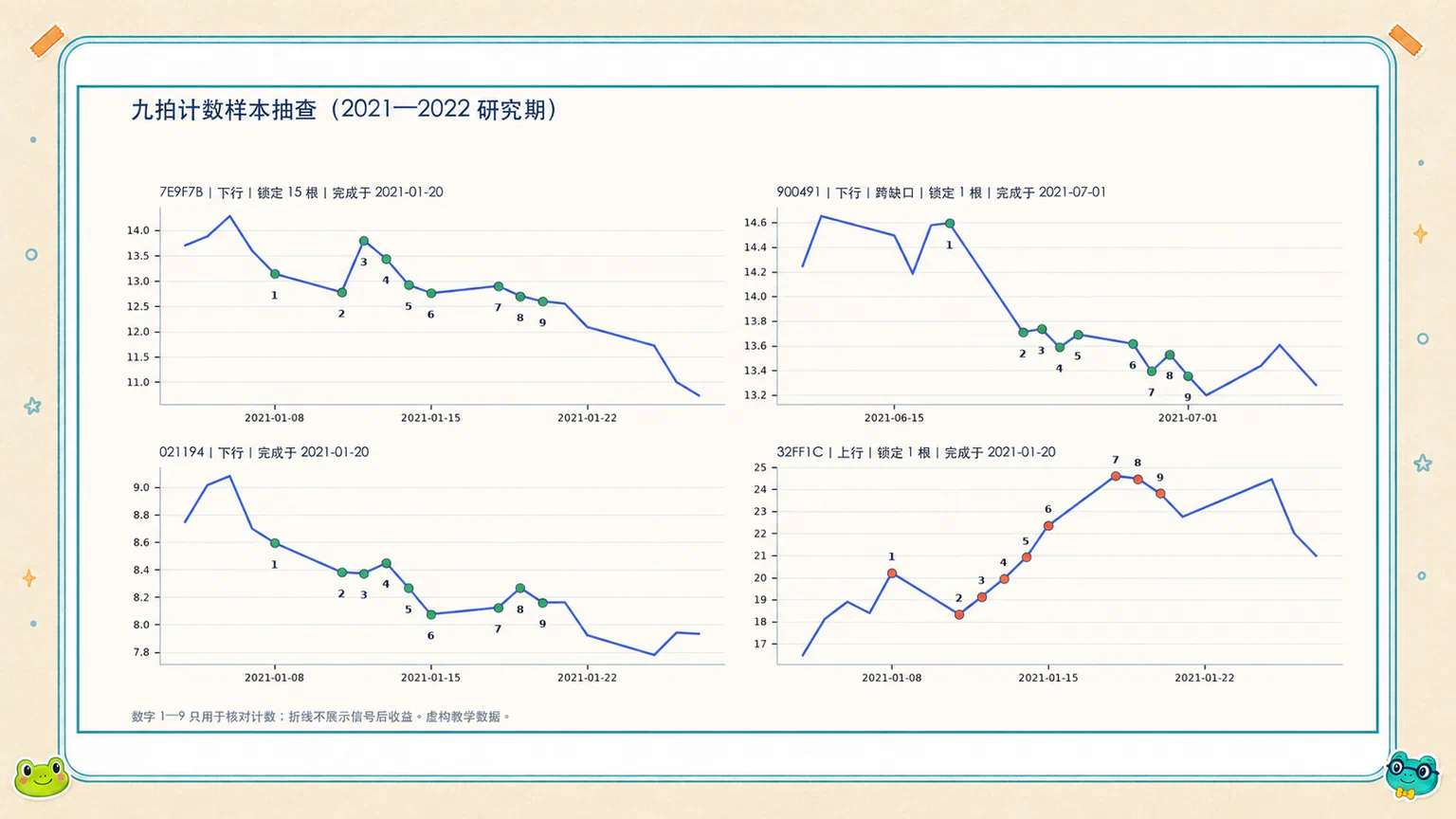Viewport: 1456px width, 819px height.
Task: Click count marker 2 in the 7E9F7B chart
Action: coord(342,293)
